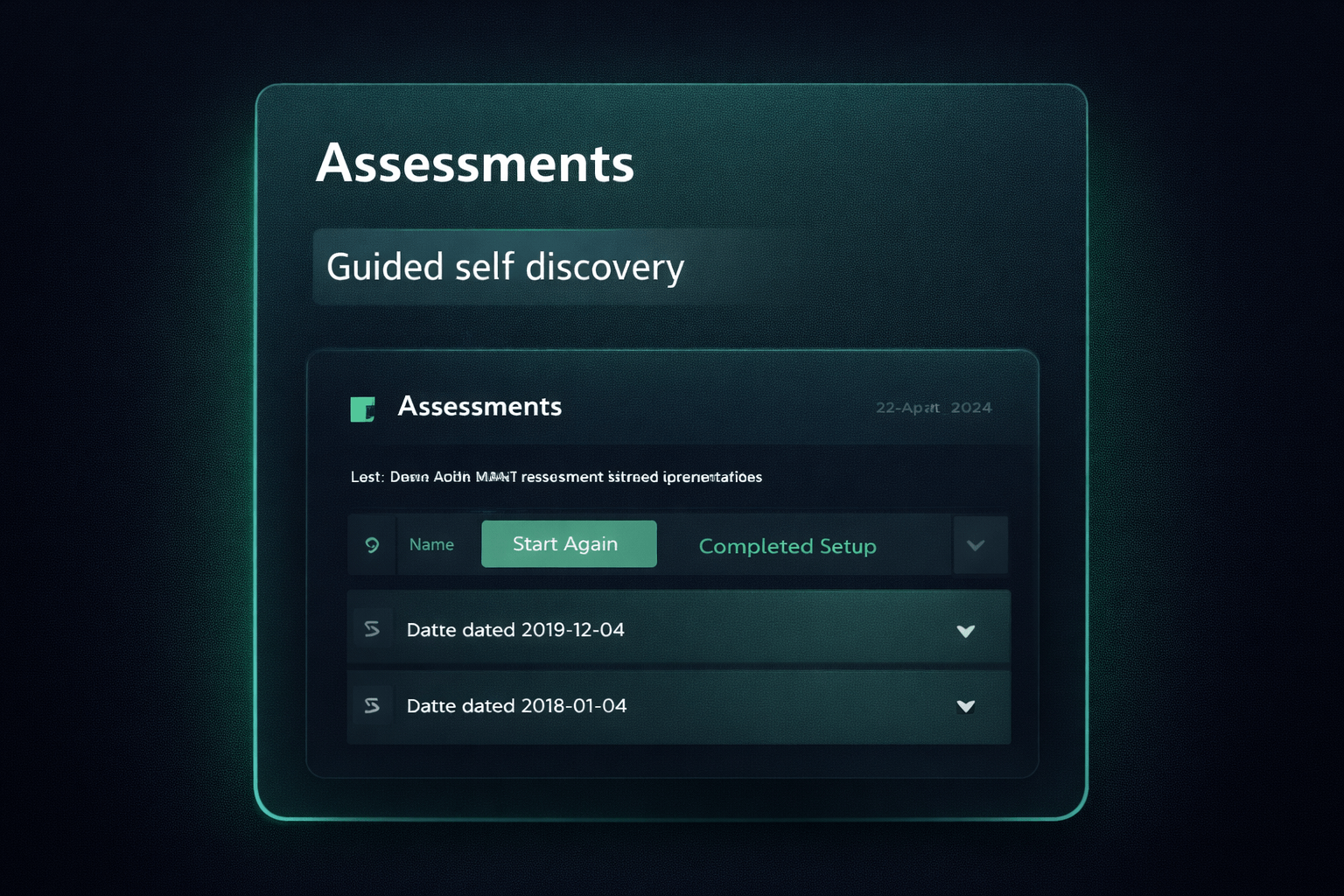Click the chevron icon at the header row's right edge
This screenshot has width=1344, height=896.
click(977, 544)
